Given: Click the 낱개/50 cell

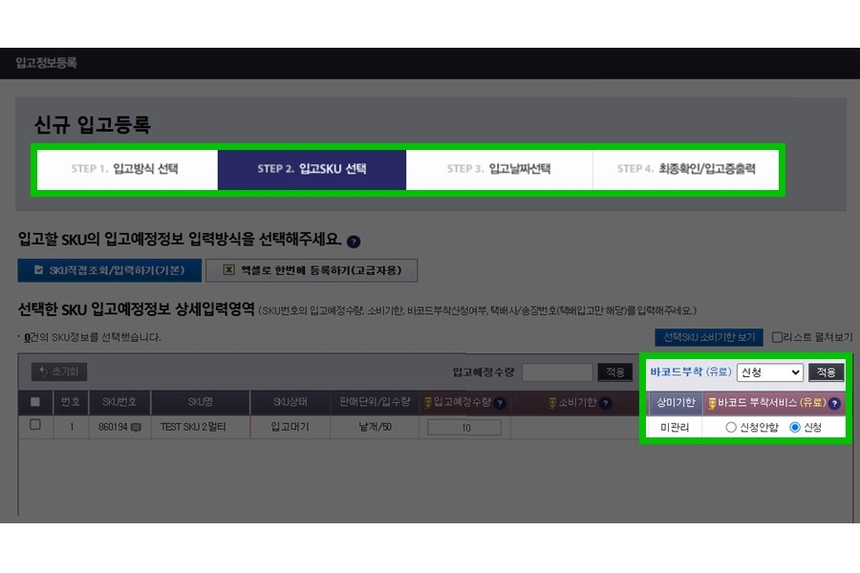Looking at the screenshot, I should (x=375, y=427).
